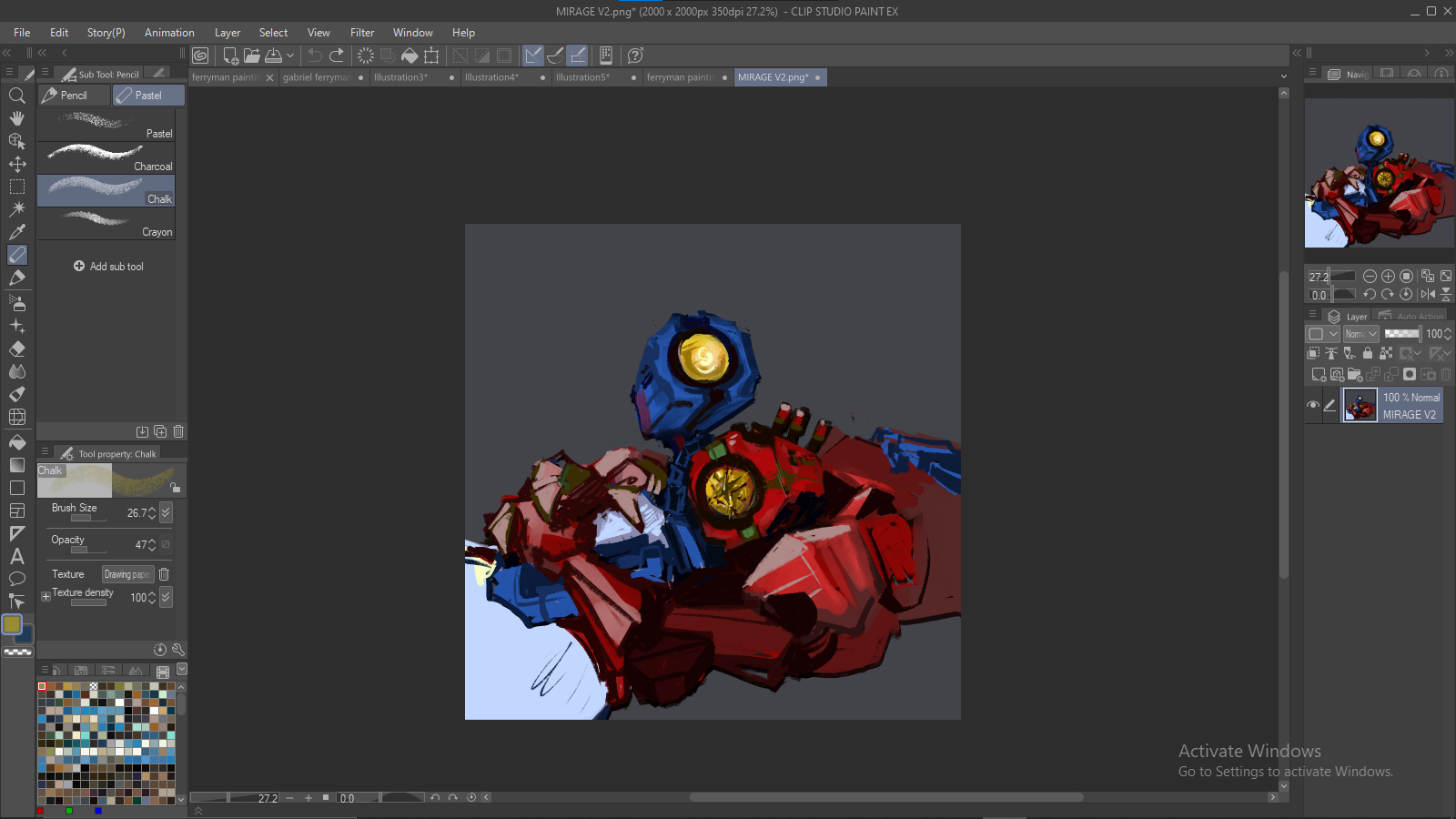This screenshot has height=819, width=1456.
Task: Select the Charcoal brush
Action: (106, 157)
